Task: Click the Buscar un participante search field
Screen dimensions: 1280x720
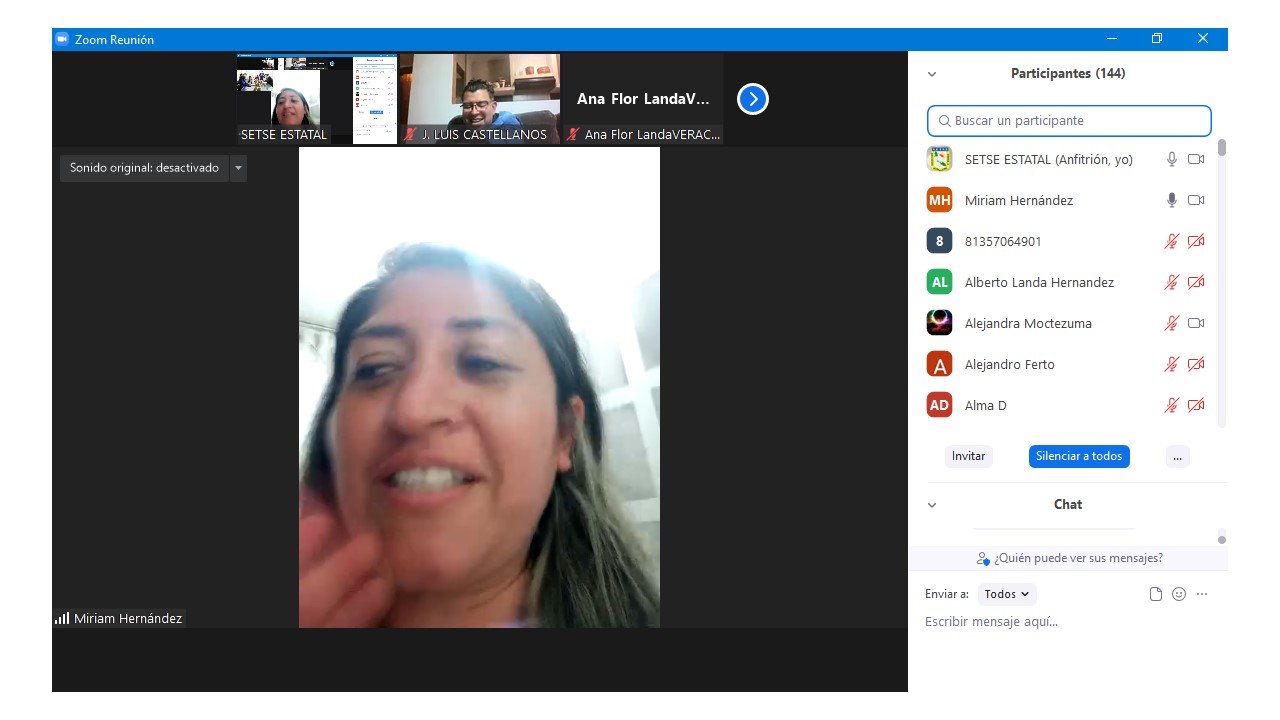Action: tap(1069, 120)
